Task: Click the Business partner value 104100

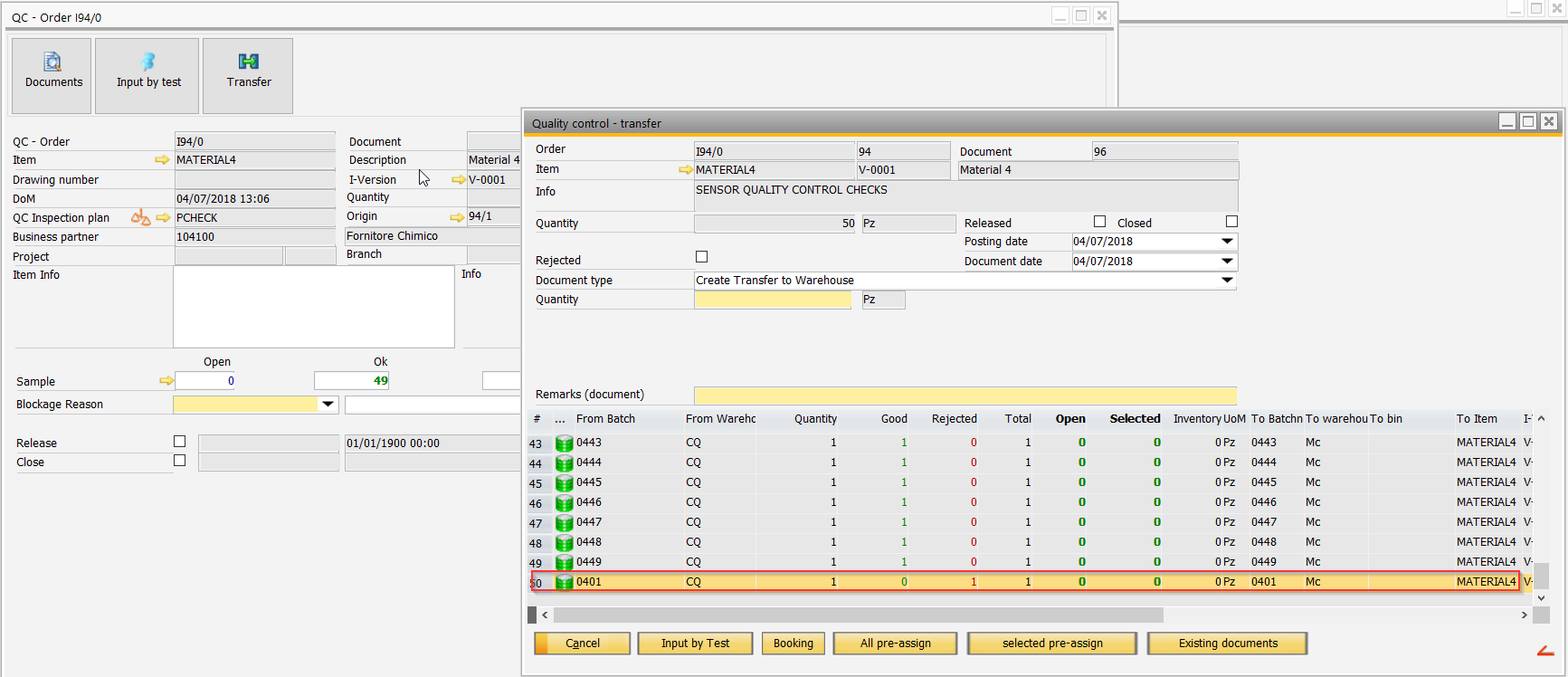Action: tap(254, 237)
